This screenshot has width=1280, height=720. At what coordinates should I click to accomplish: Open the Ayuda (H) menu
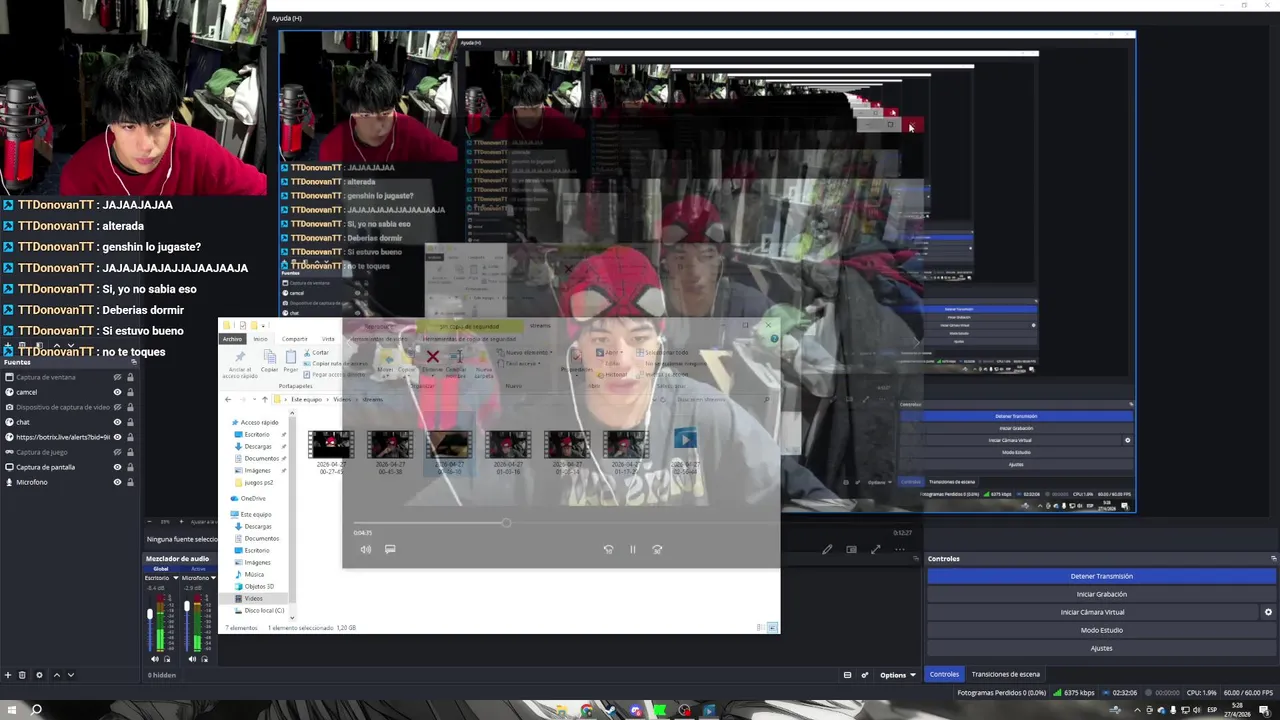pos(287,18)
